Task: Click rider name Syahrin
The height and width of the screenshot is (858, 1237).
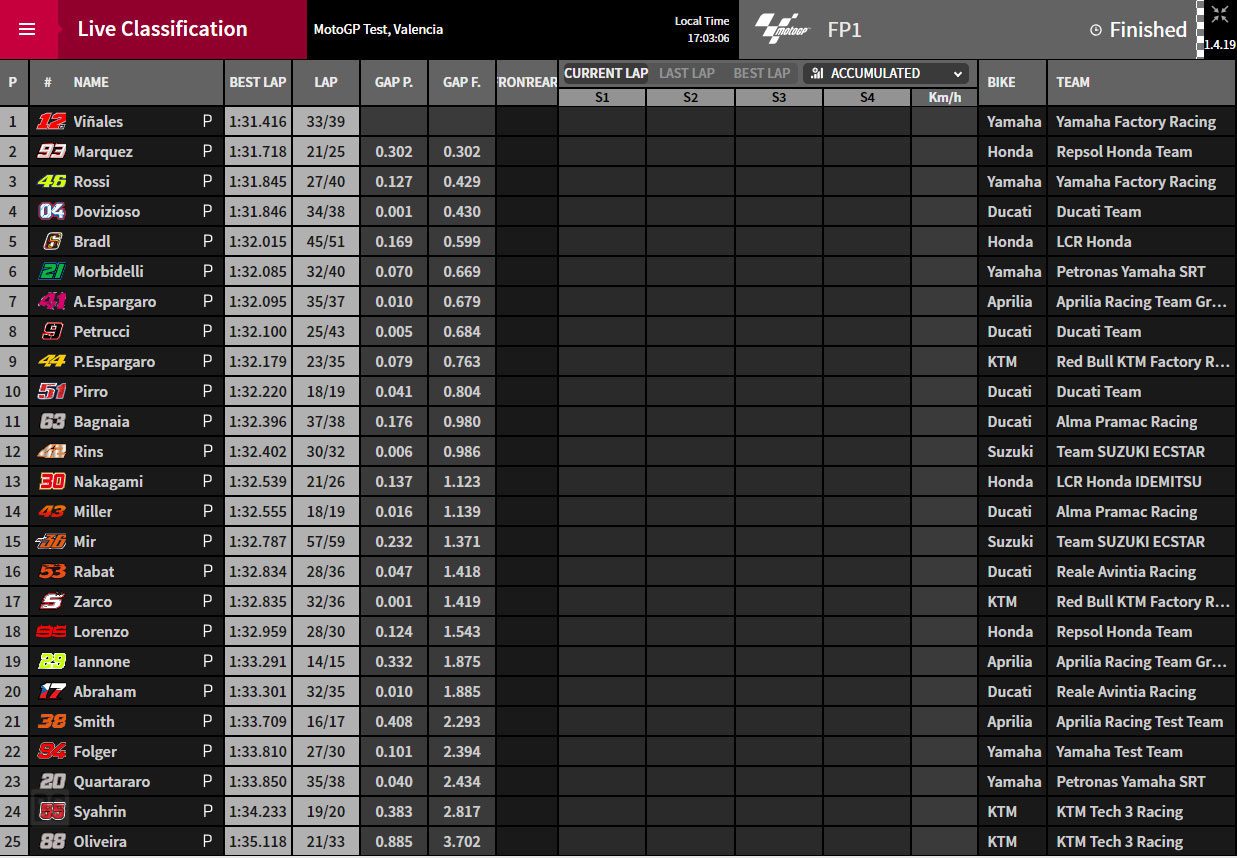Action: click(x=100, y=811)
